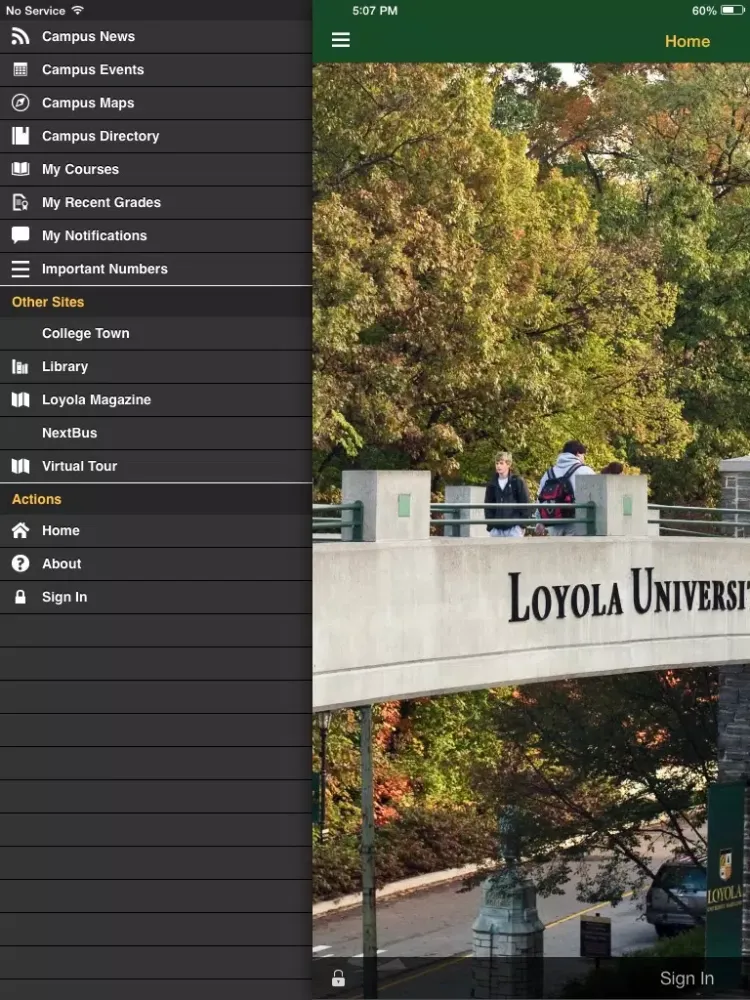Image resolution: width=750 pixels, height=1000 pixels.
Task: Tap the Virtual Tour map icon
Action: pyautogui.click(x=20, y=466)
